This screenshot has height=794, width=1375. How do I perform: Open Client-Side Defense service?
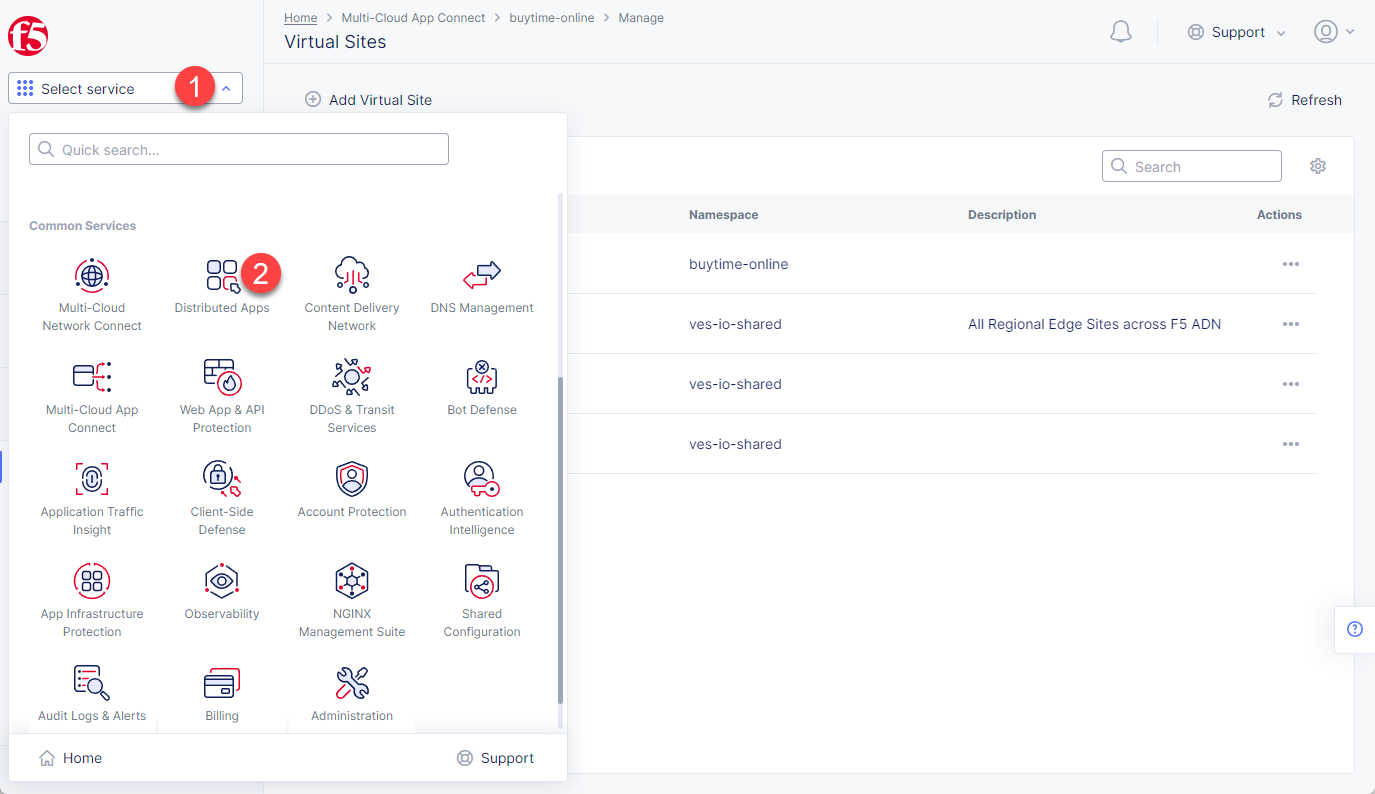[x=222, y=498]
